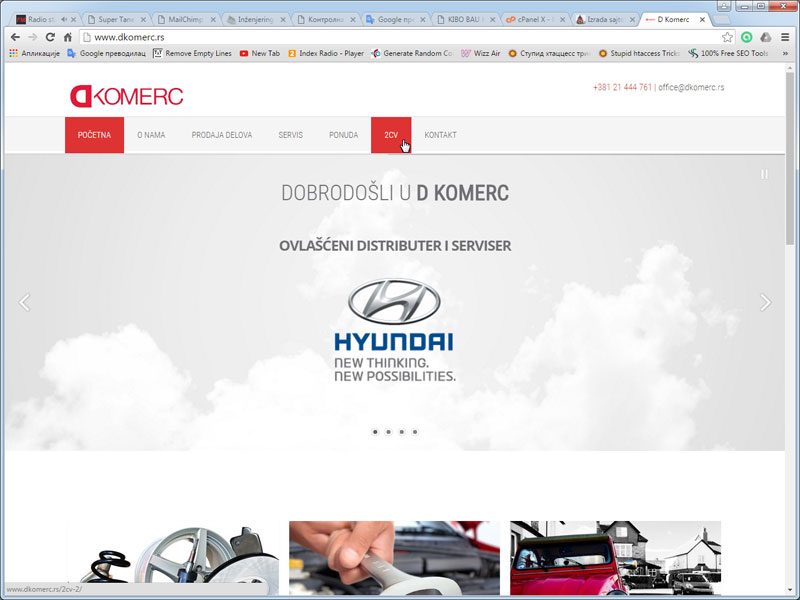Reload the page with the refresh icon
Screen dimensions: 800x600
coord(50,37)
